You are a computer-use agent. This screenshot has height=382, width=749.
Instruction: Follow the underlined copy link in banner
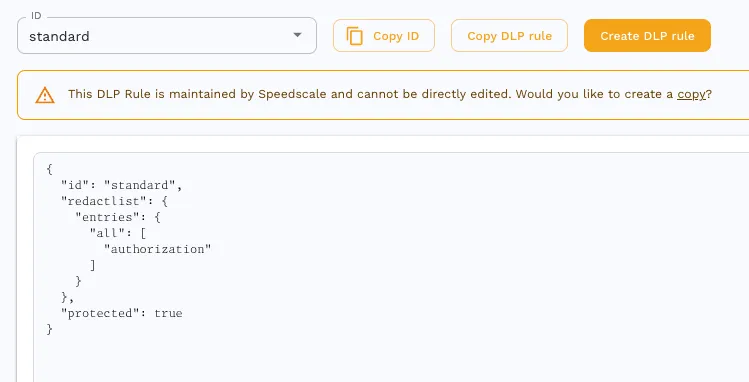(x=691, y=94)
